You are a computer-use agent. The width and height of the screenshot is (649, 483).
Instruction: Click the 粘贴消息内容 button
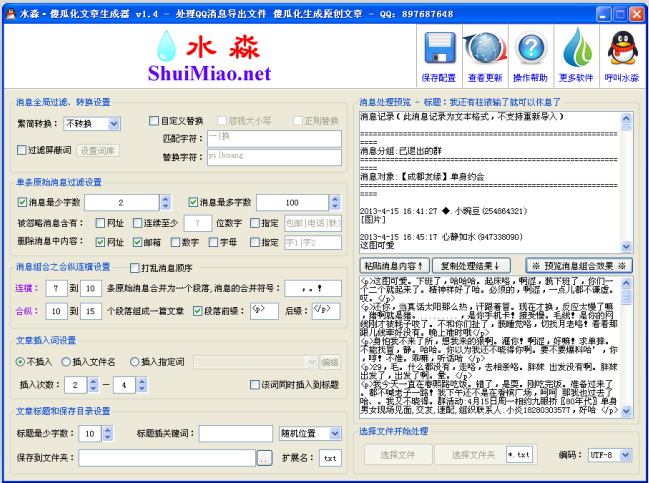(x=394, y=266)
